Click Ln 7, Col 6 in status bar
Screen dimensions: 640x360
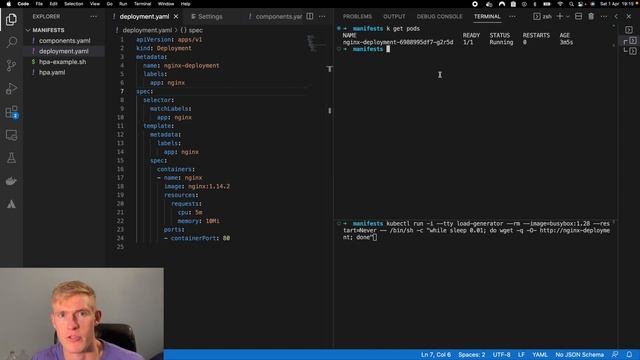tap(436, 355)
